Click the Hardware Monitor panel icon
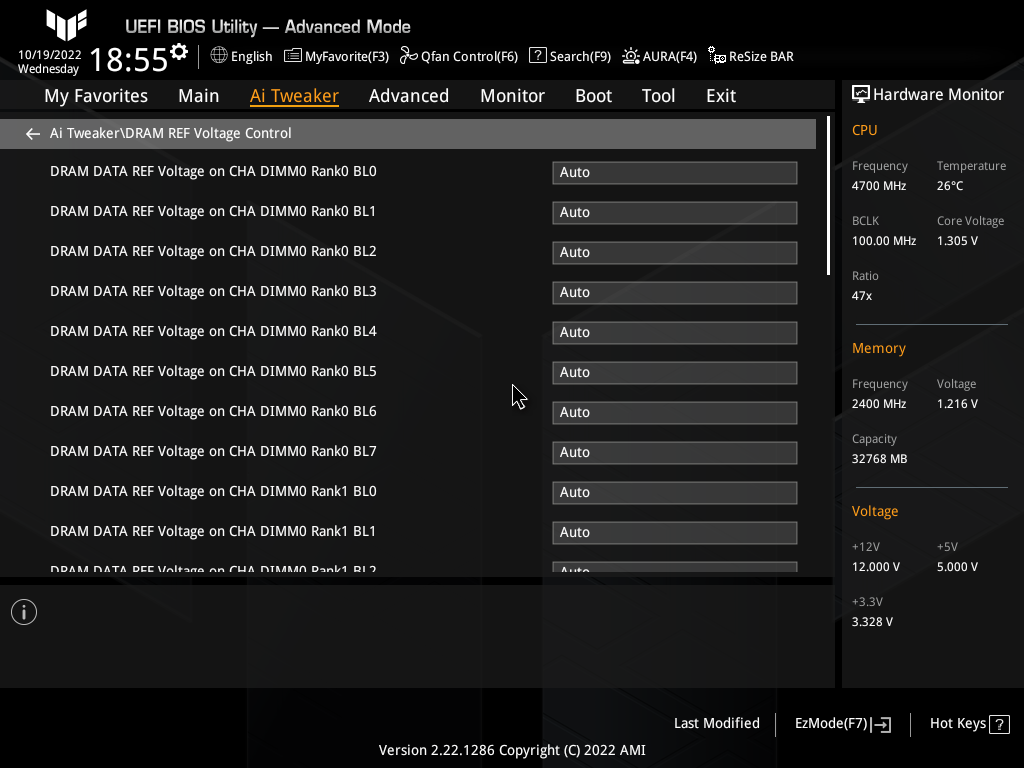Screen dimensions: 1024x768 coord(861,93)
